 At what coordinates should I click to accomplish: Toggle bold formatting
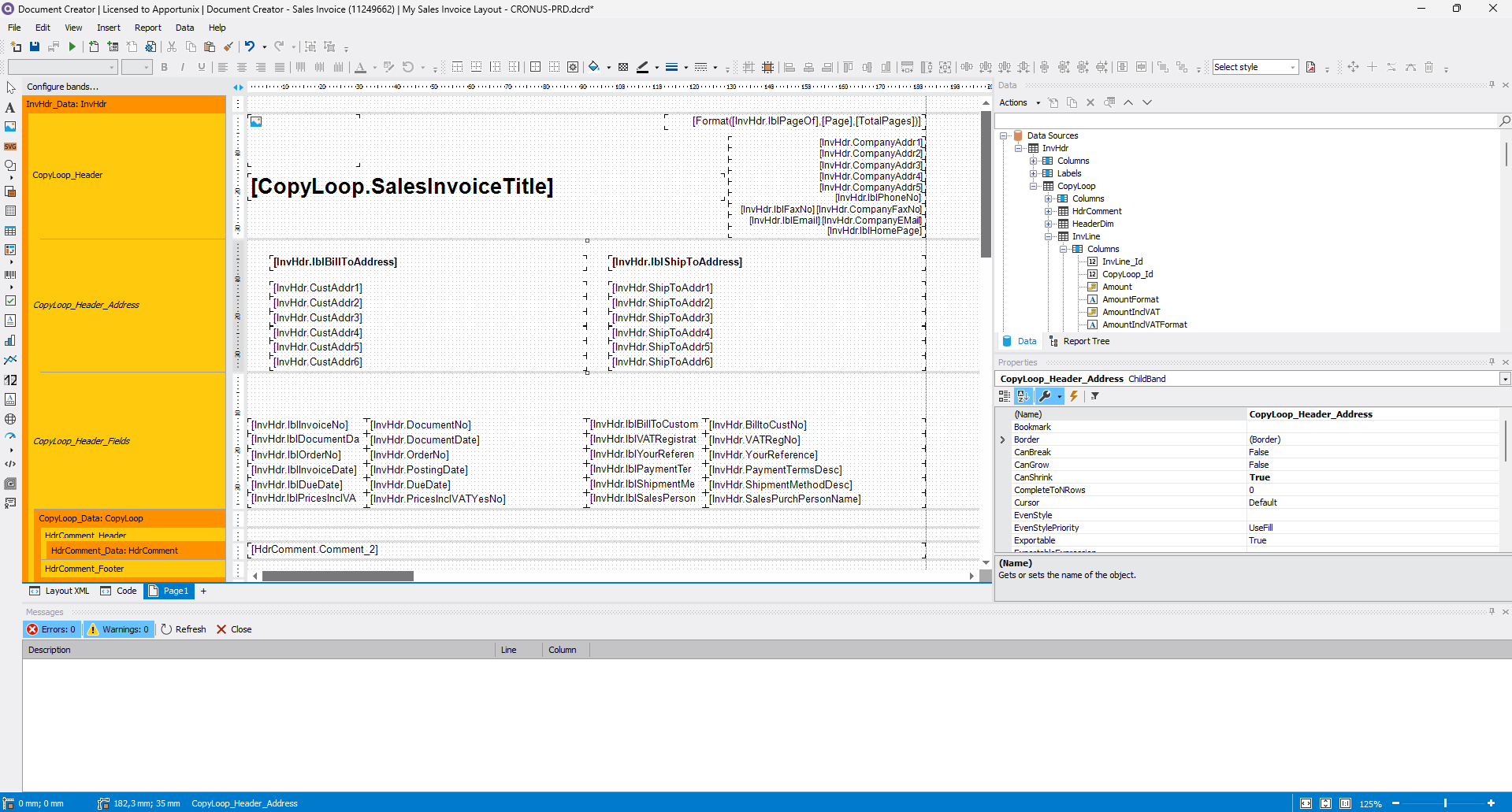coord(164,67)
